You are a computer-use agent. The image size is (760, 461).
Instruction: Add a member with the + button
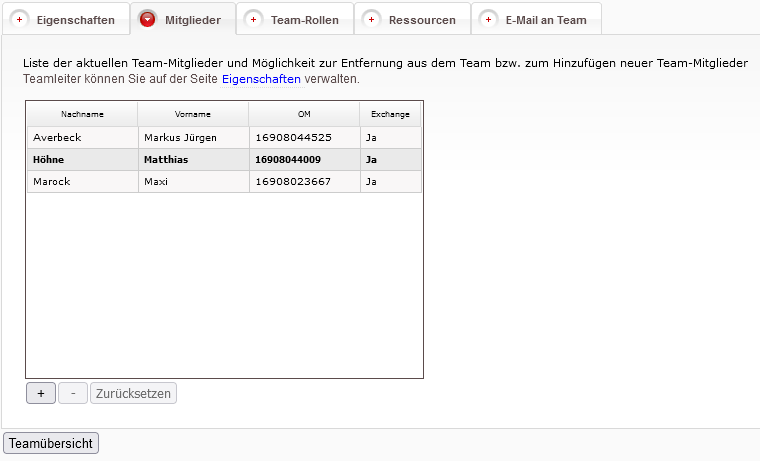(x=41, y=393)
